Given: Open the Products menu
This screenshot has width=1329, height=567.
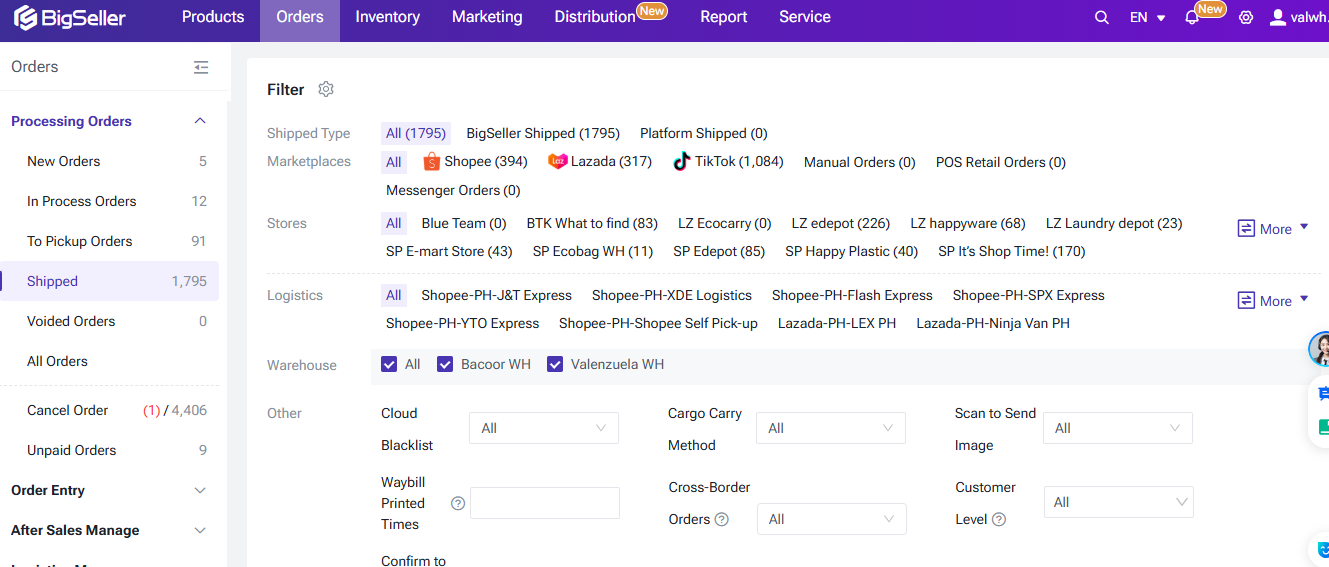Looking at the screenshot, I should 213,17.
